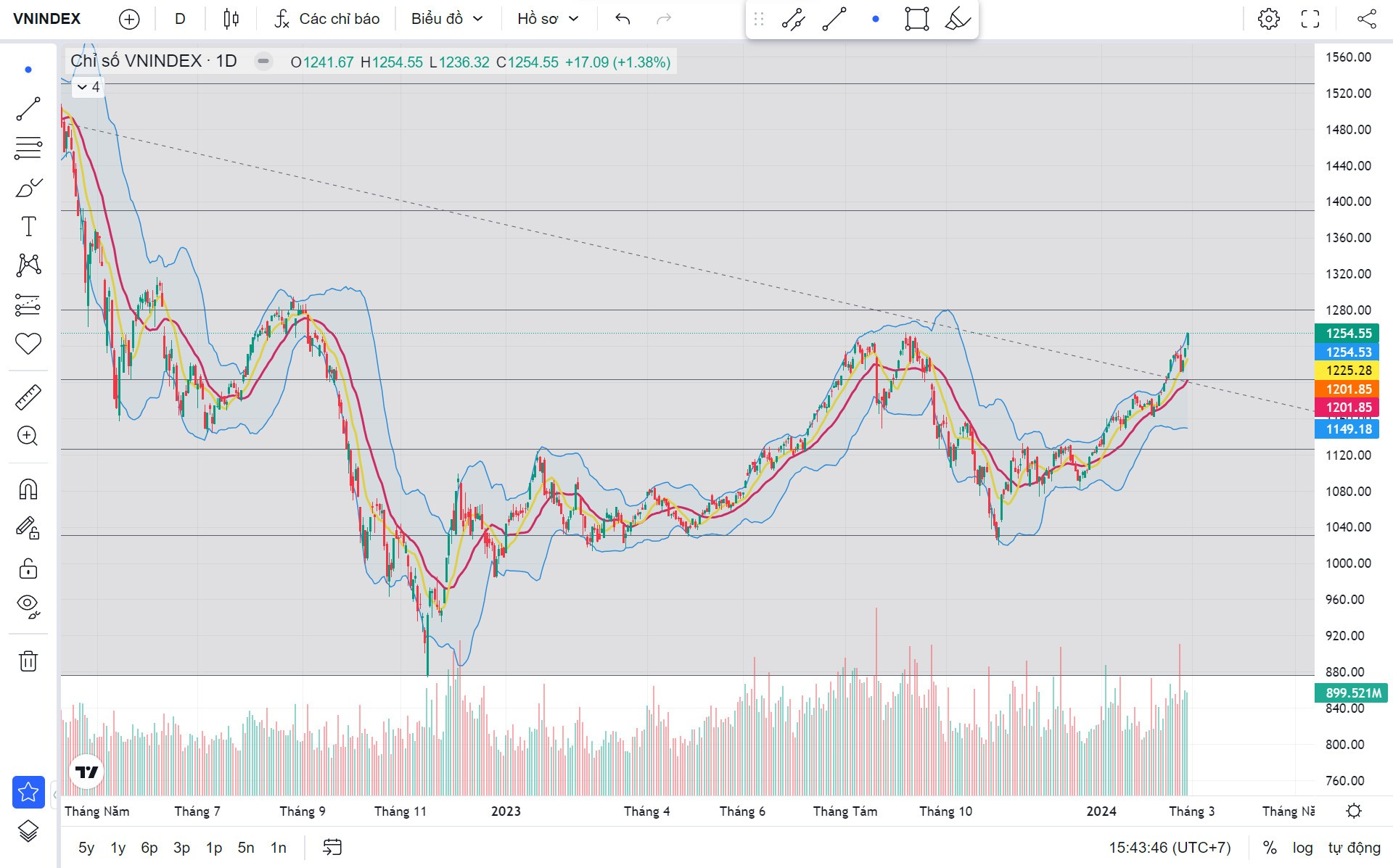Select the text annotation tool
Viewport: 1393px width, 868px height.
click(x=28, y=226)
